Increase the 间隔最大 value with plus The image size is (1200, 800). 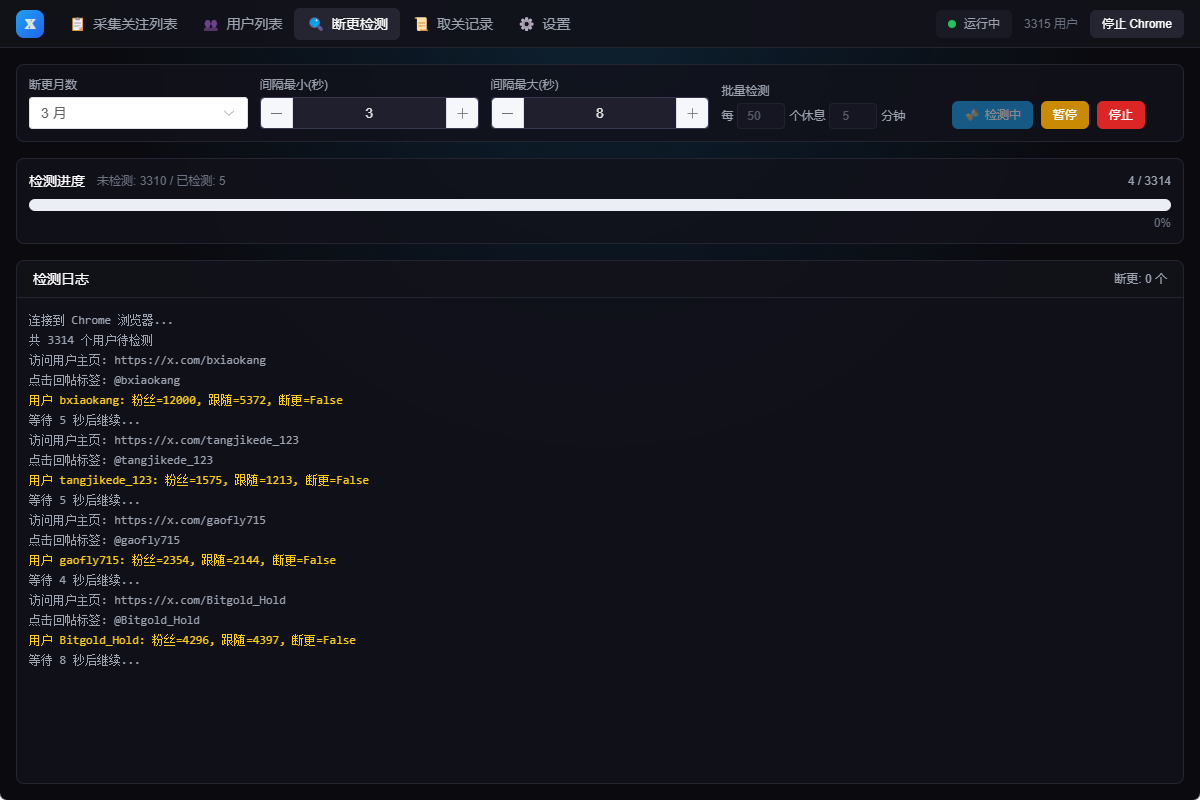(692, 113)
